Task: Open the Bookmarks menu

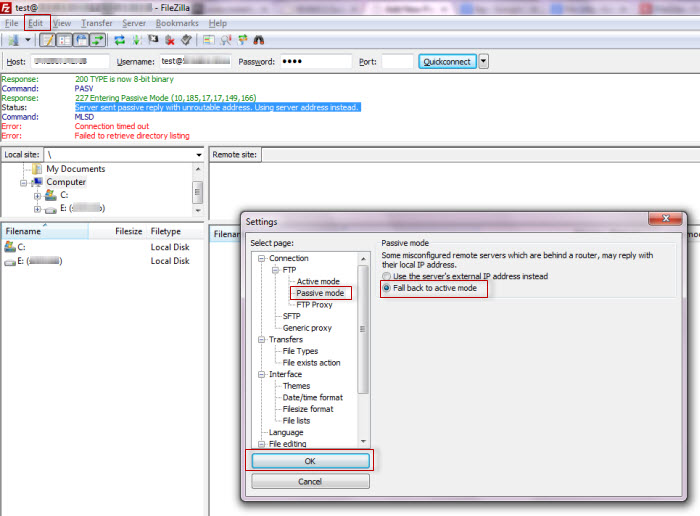Action: tap(177, 23)
